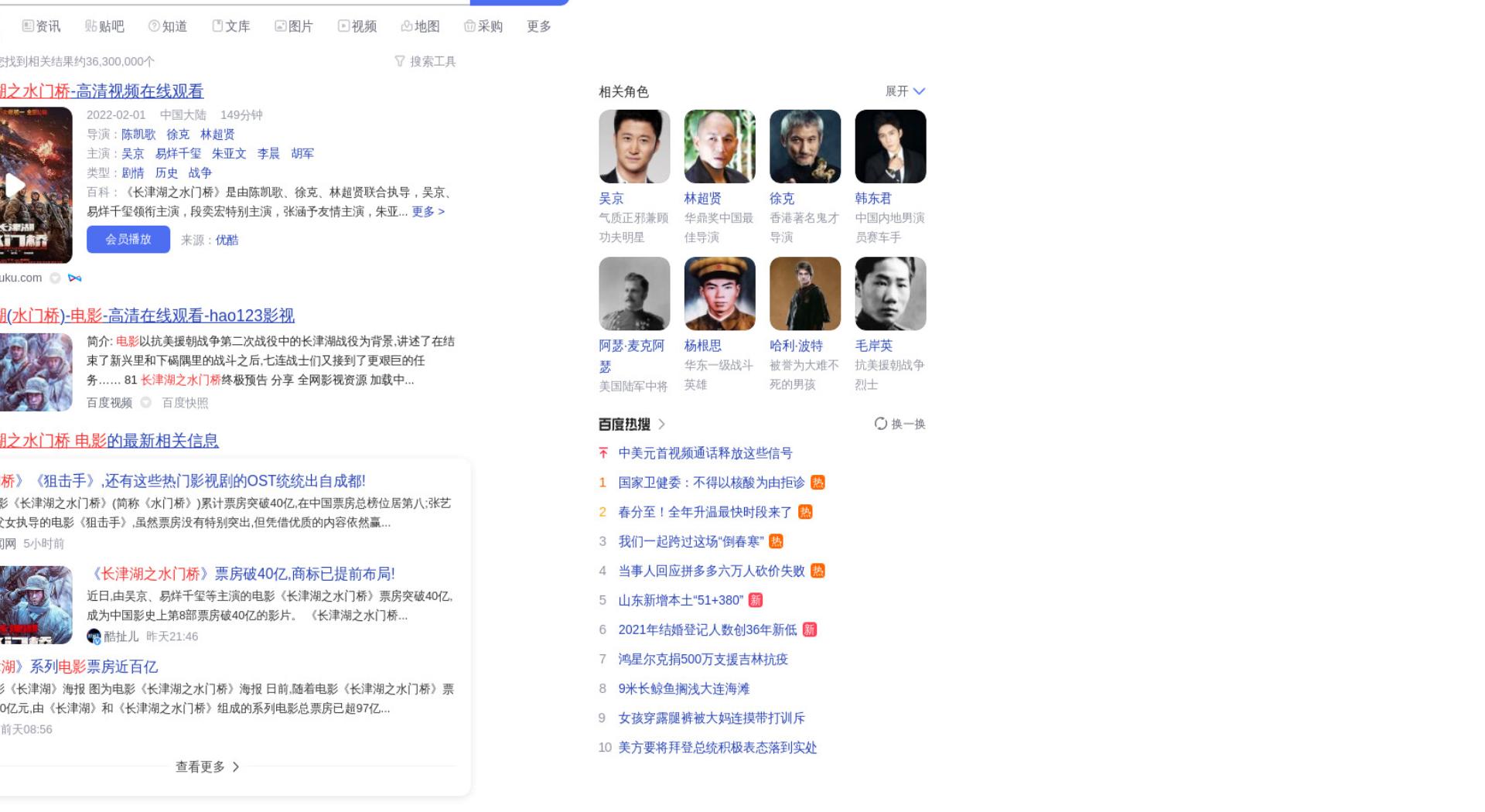Open the 百度热搜 heading

[624, 425]
